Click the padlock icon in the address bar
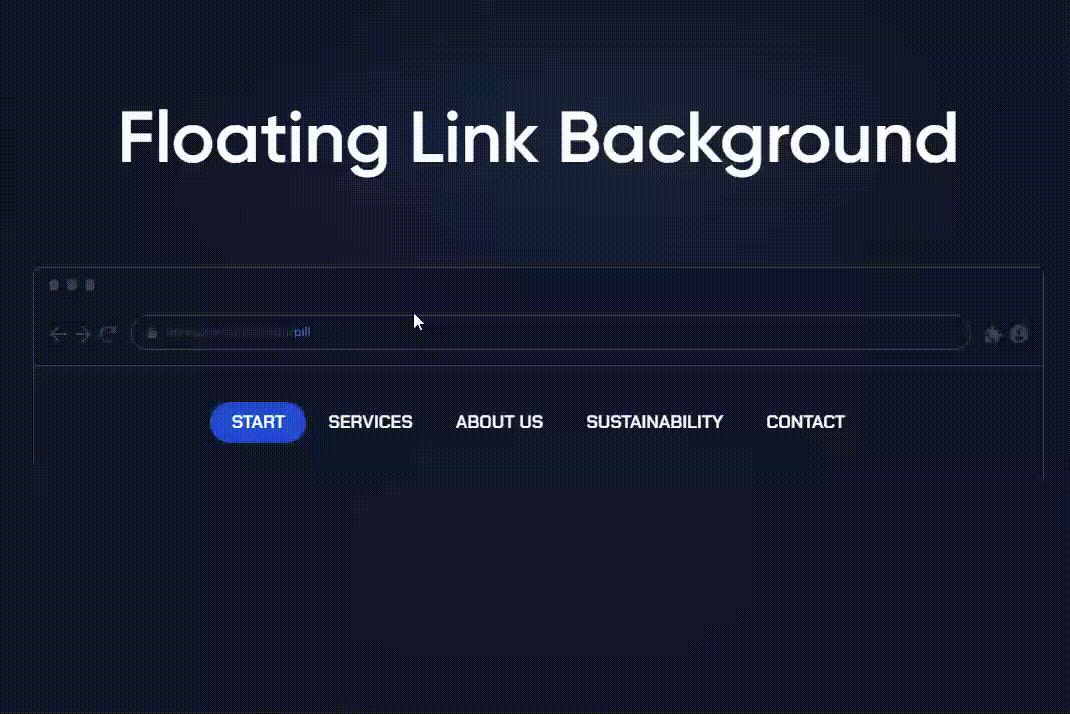The image size is (1070, 714). coord(150,333)
